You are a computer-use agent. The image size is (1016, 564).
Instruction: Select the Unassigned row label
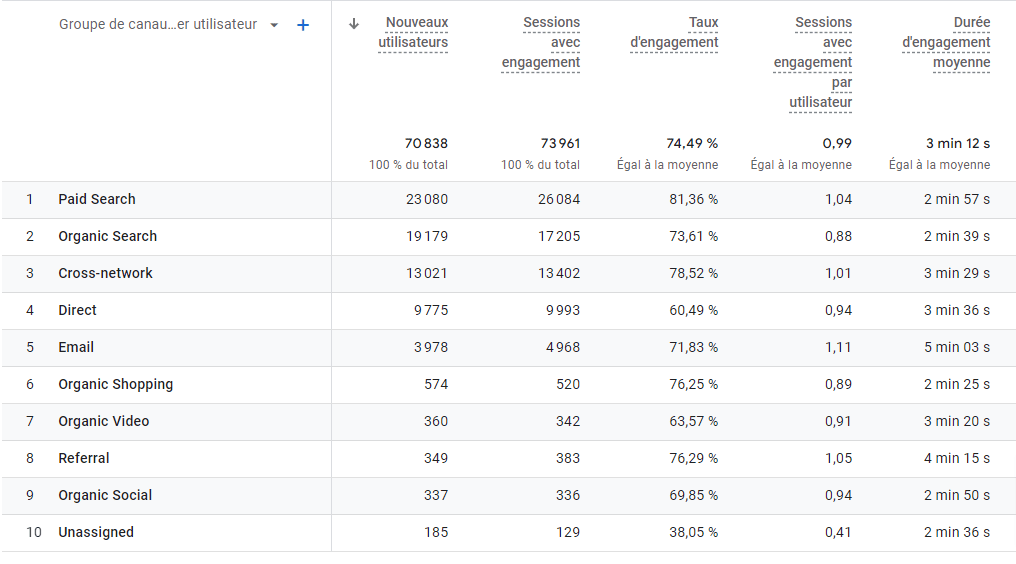pyautogui.click(x=96, y=532)
